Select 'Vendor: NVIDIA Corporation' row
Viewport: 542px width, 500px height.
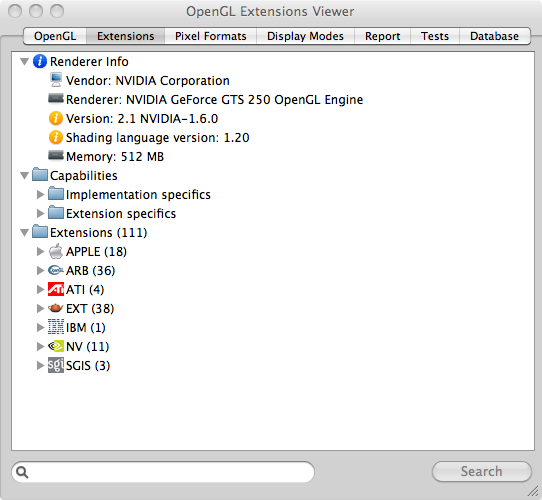pos(148,81)
